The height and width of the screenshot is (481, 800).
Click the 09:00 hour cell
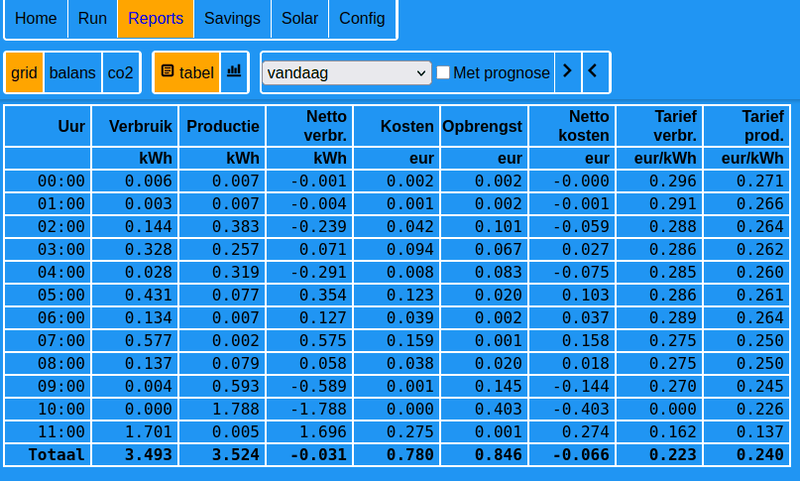(48, 386)
